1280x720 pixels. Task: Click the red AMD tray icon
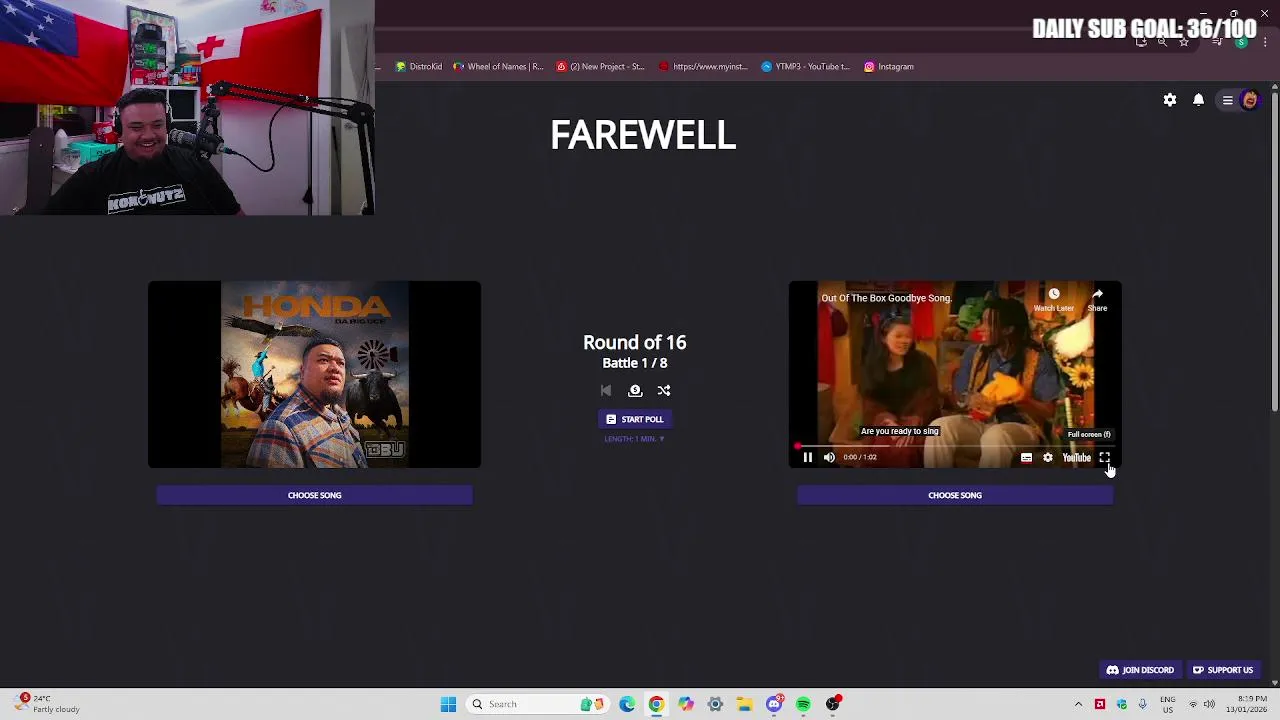[1100, 704]
